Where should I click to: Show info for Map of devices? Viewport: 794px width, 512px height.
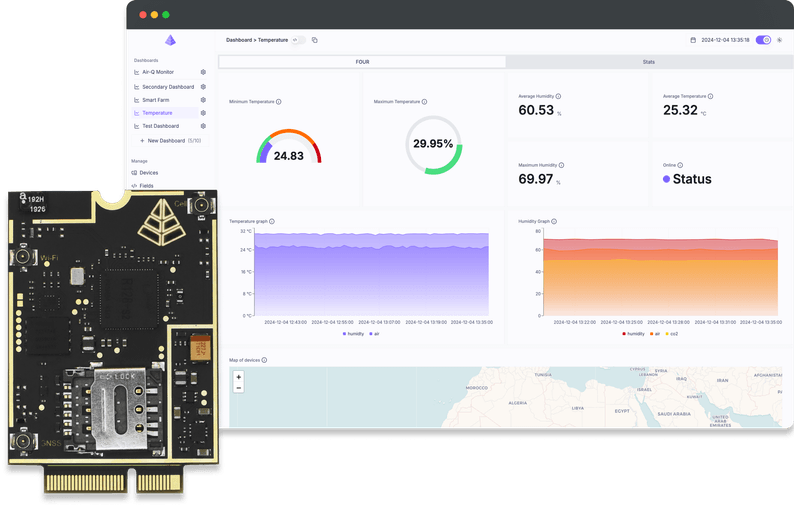click(x=264, y=360)
